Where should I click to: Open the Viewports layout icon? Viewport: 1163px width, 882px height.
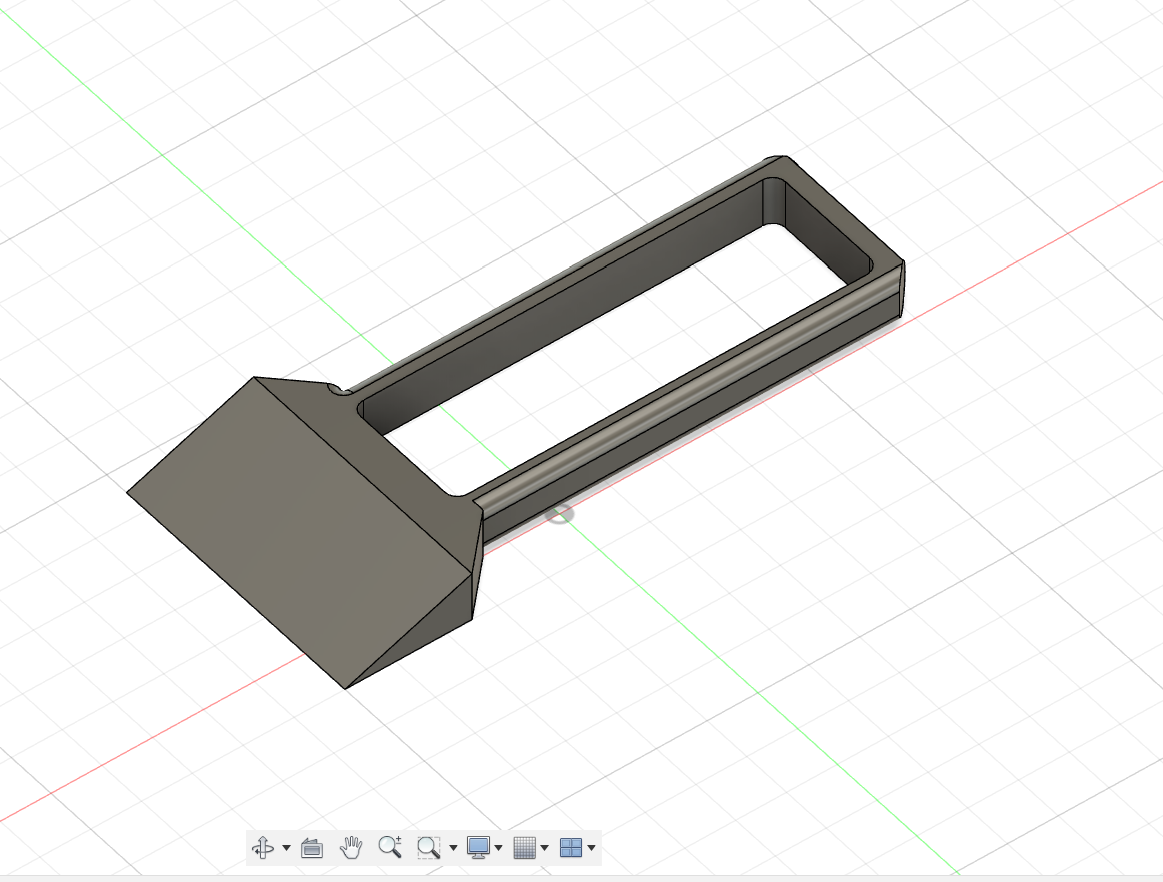[570, 847]
